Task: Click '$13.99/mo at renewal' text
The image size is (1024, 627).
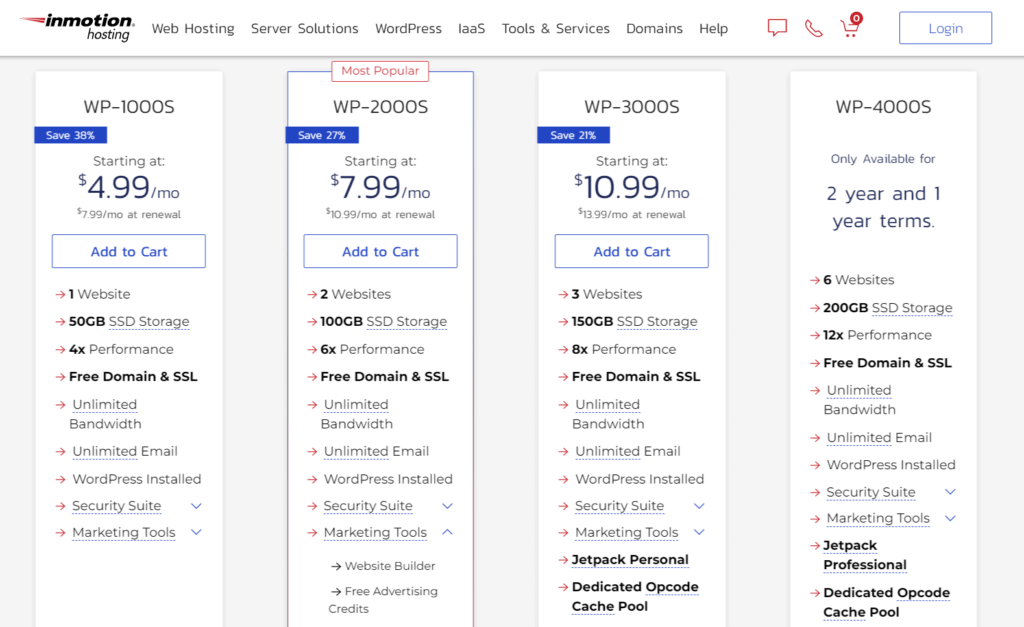Action: point(632,214)
